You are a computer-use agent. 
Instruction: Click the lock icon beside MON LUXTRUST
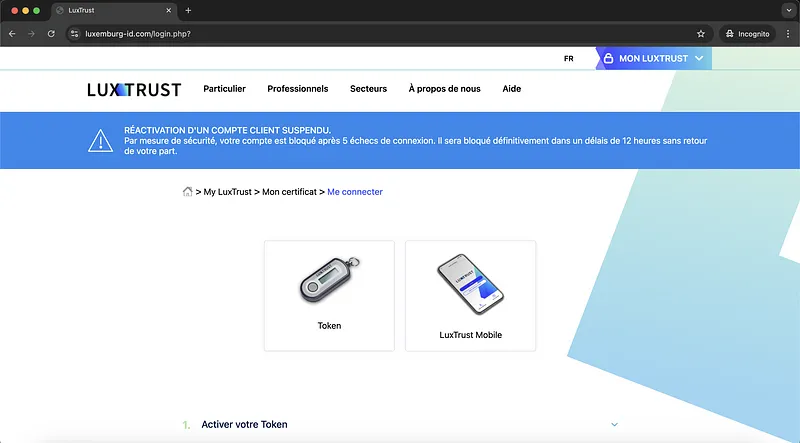[x=608, y=59]
